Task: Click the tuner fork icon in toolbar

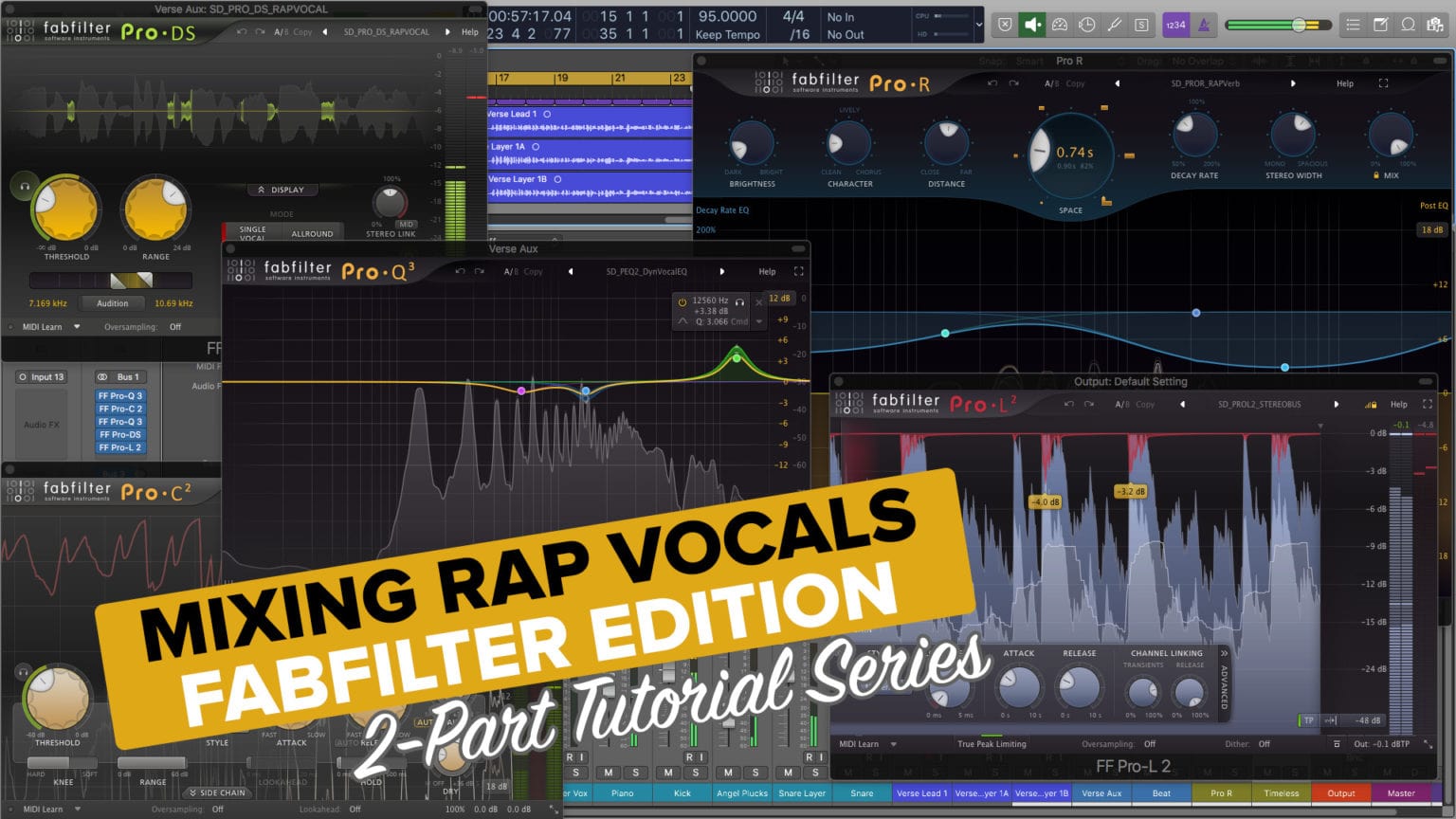Action: pyautogui.click(x=1114, y=25)
